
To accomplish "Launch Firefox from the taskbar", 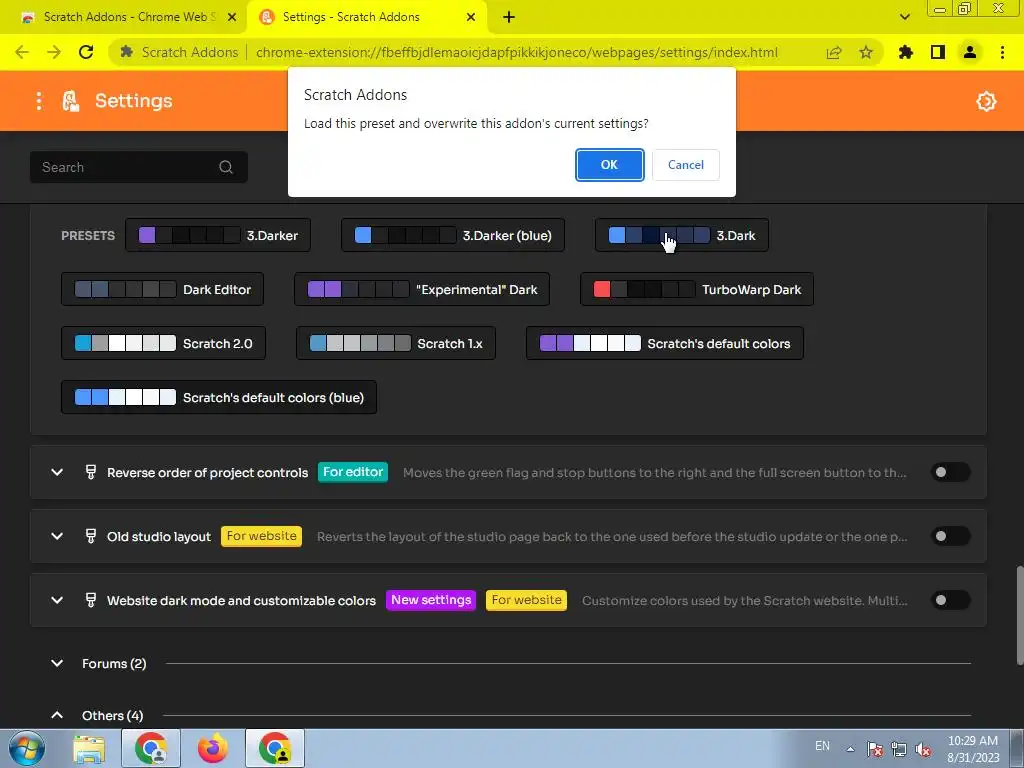I will (x=213, y=748).
